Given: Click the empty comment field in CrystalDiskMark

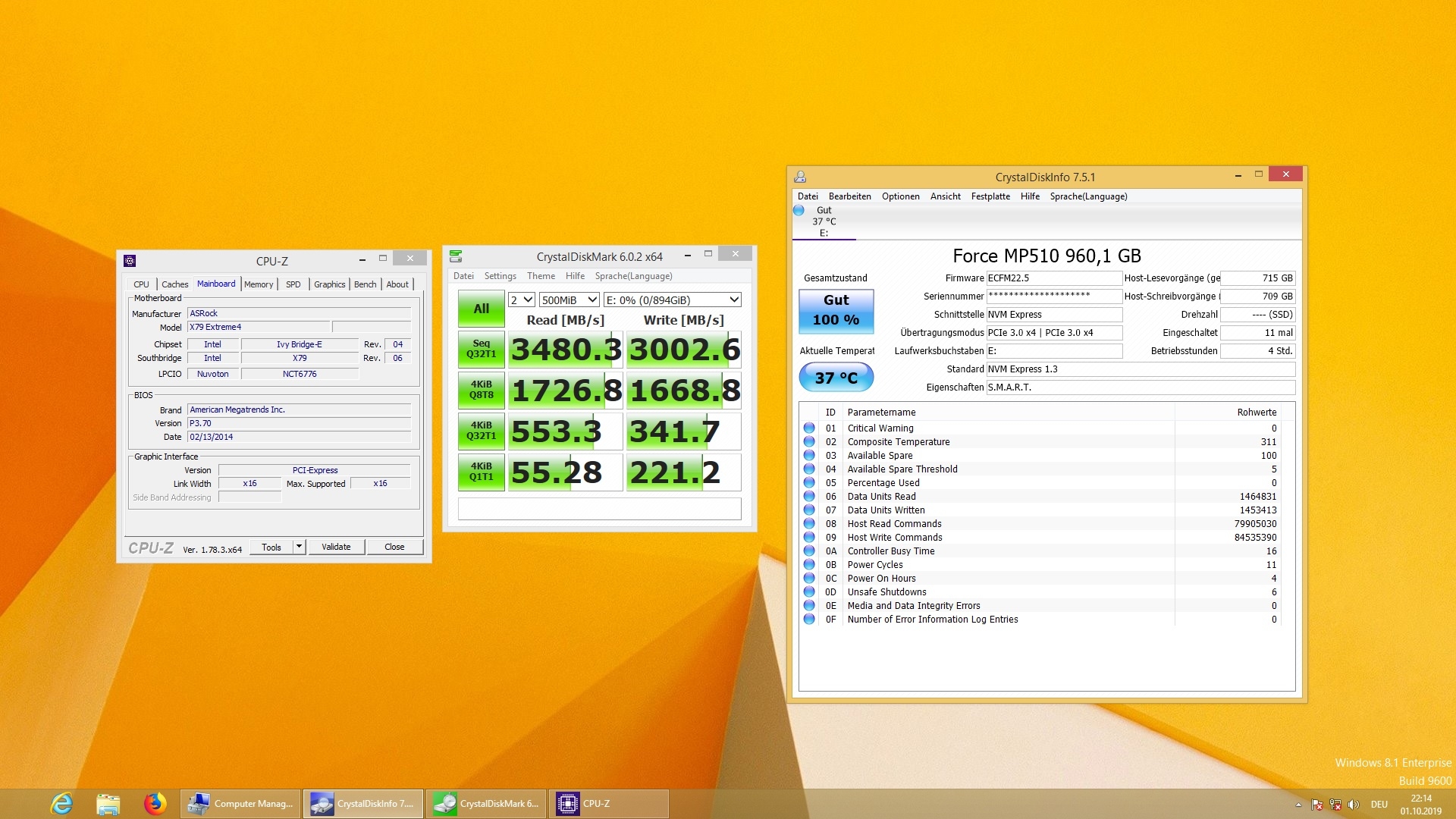Looking at the screenshot, I should (x=600, y=509).
